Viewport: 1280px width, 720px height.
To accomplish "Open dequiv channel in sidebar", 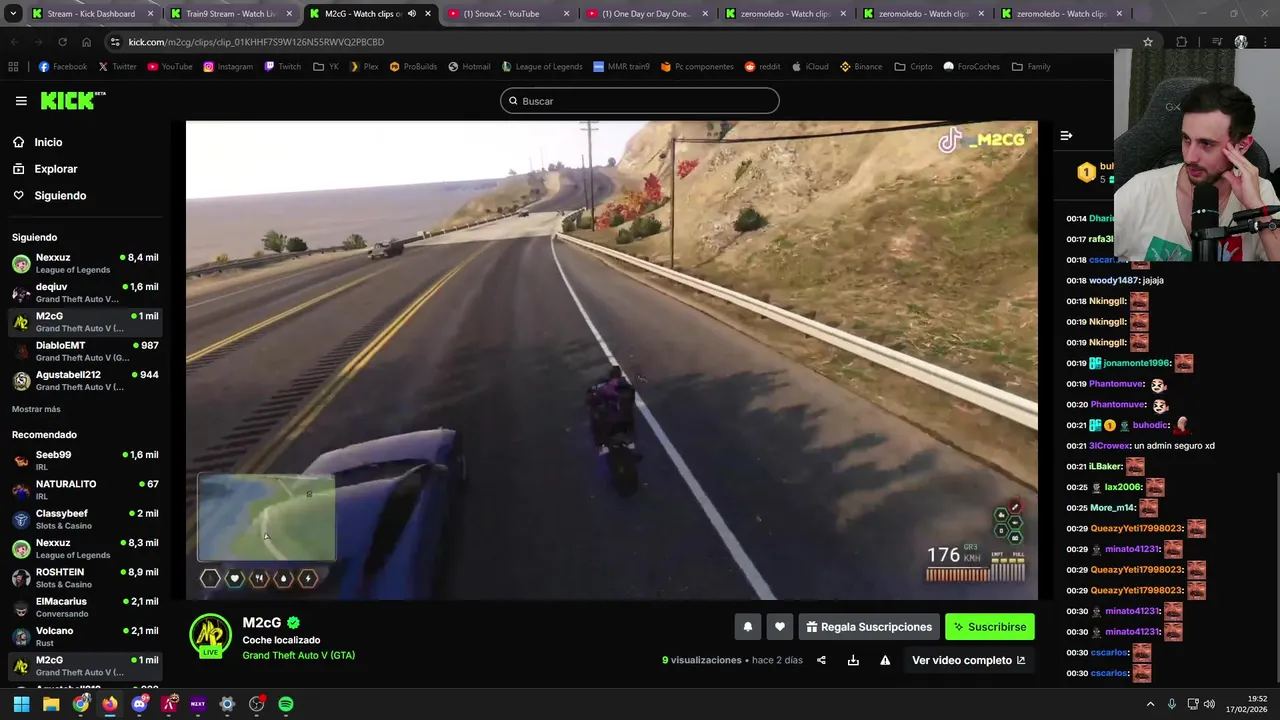I will 85,292.
